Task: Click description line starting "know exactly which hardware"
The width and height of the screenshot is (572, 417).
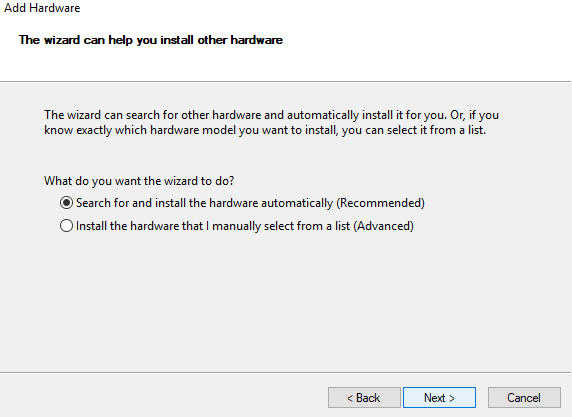Action: (x=265, y=130)
